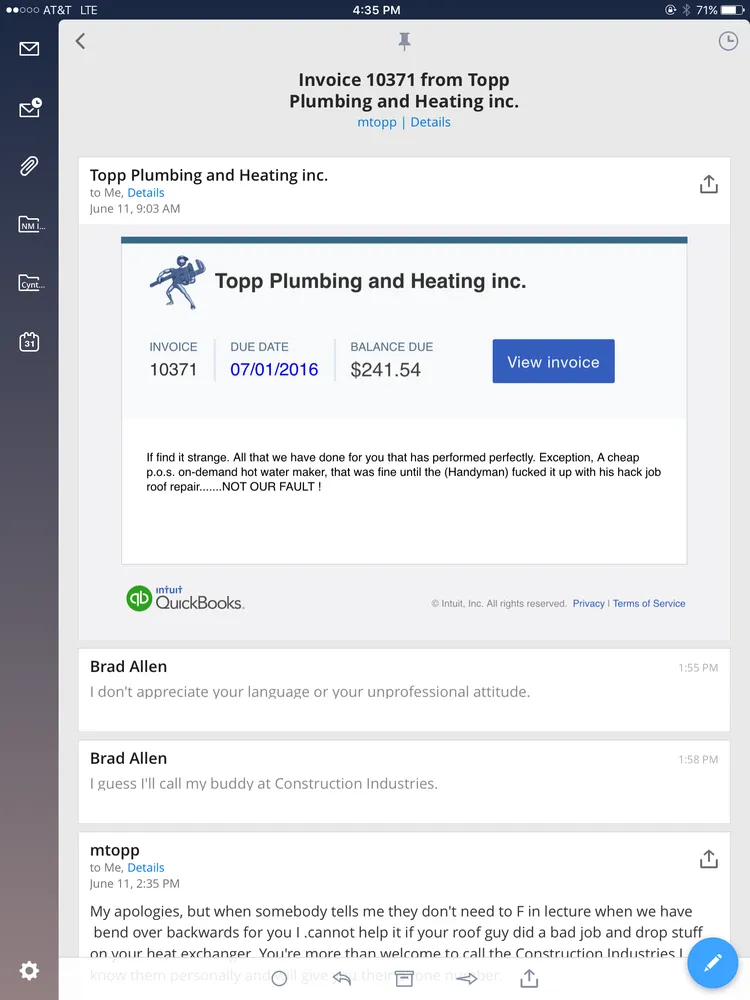Screen dimensions: 750x1000
Task: Select the snoozed mail folder icon
Action: pyautogui.click(x=28, y=107)
